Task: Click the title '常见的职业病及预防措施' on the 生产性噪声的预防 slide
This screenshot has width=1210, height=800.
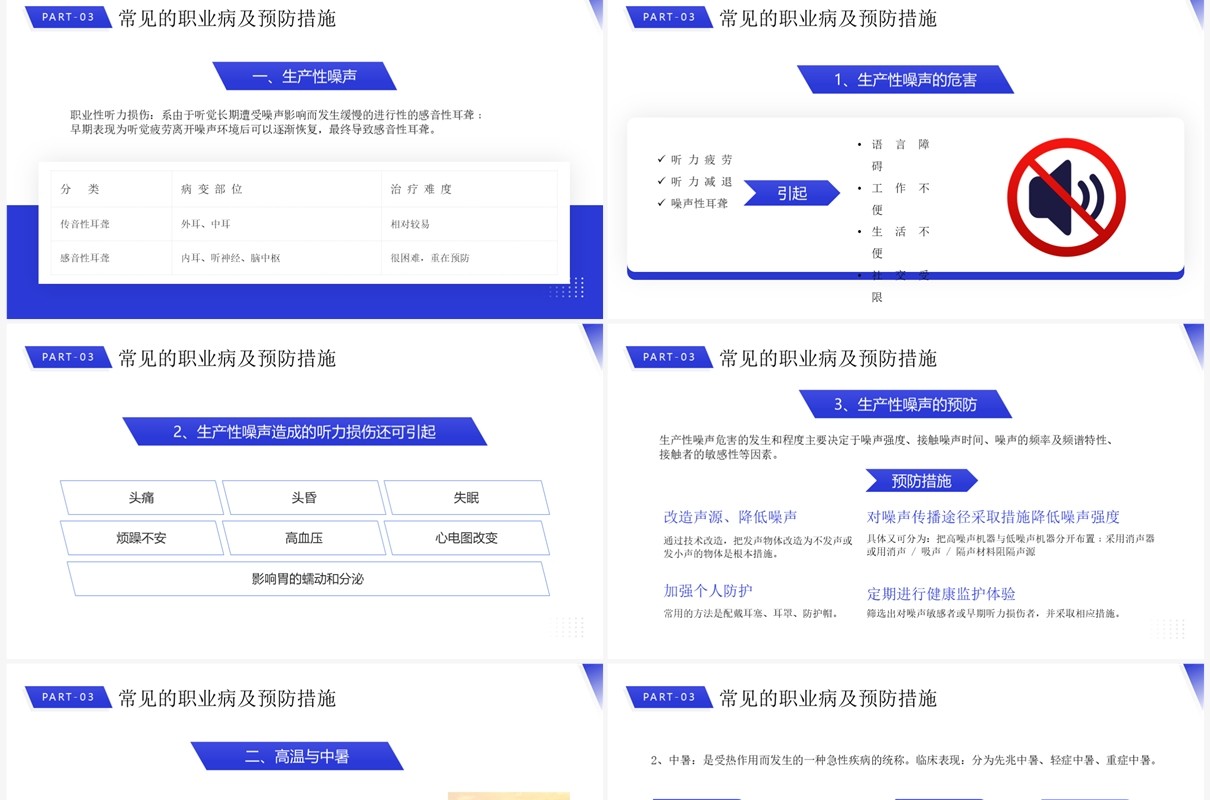Action: (828, 358)
